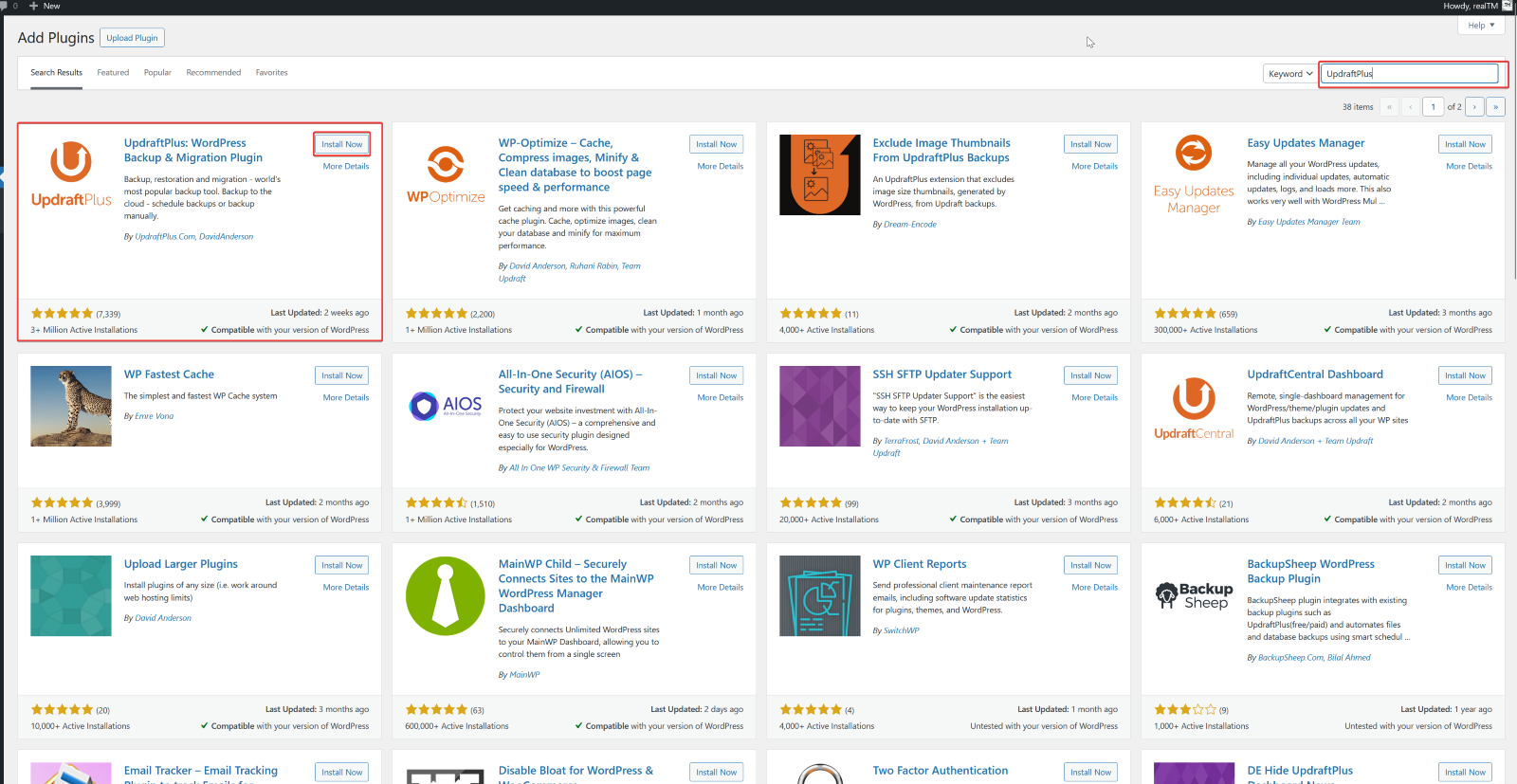Viewport: 1517px width, 784px height.
Task: Click the WP Client Reports icon
Action: pyautogui.click(x=820, y=595)
